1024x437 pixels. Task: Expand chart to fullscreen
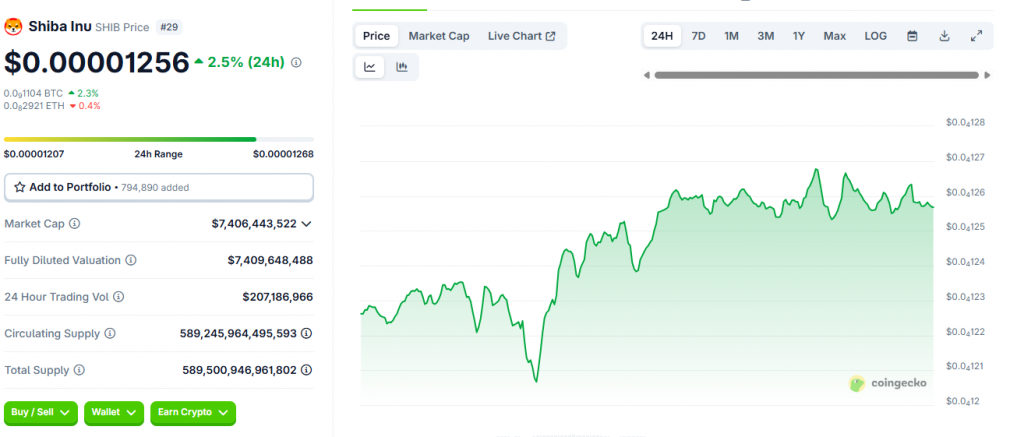click(x=976, y=36)
